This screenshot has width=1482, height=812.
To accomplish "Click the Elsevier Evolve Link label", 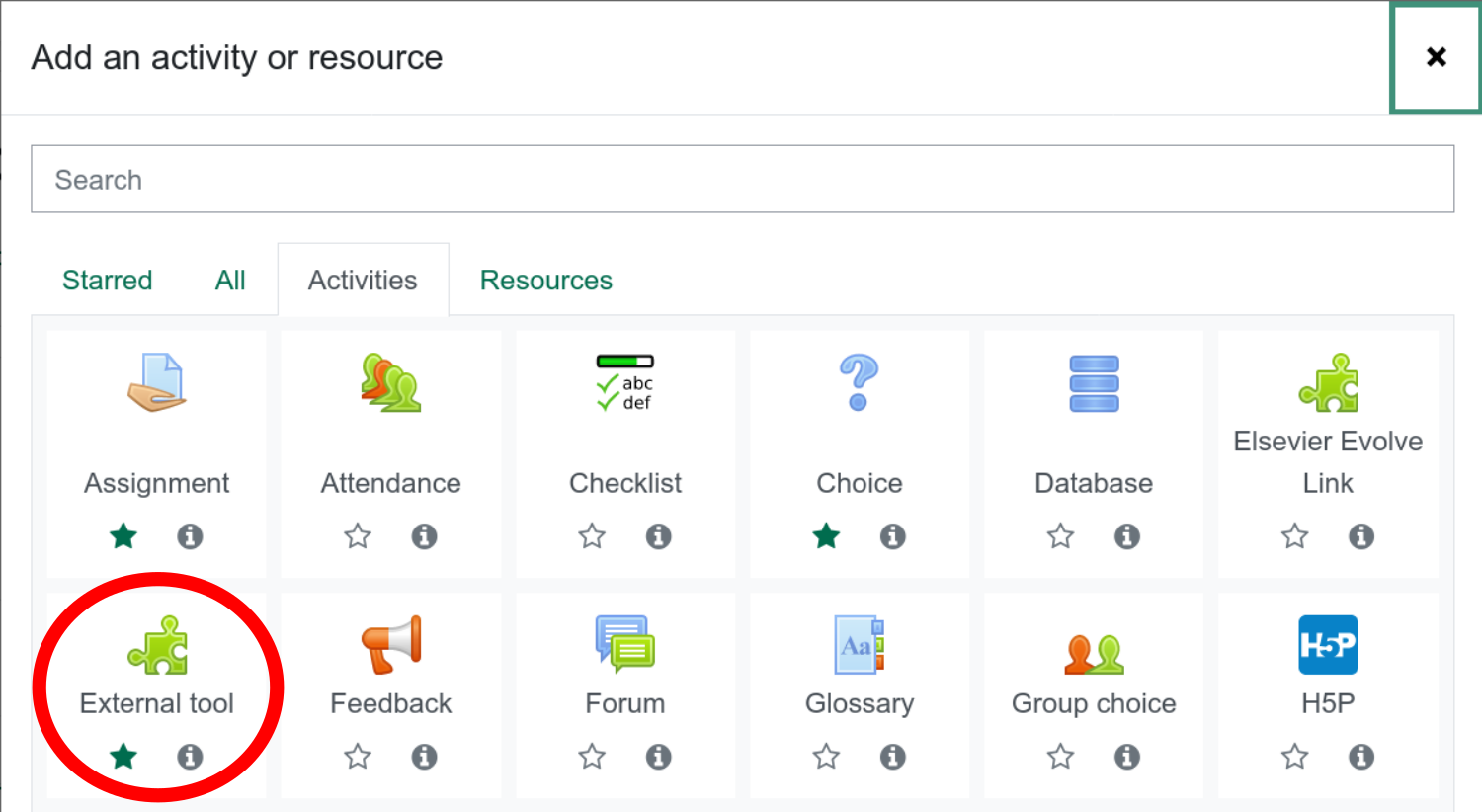I will (x=1328, y=461).
